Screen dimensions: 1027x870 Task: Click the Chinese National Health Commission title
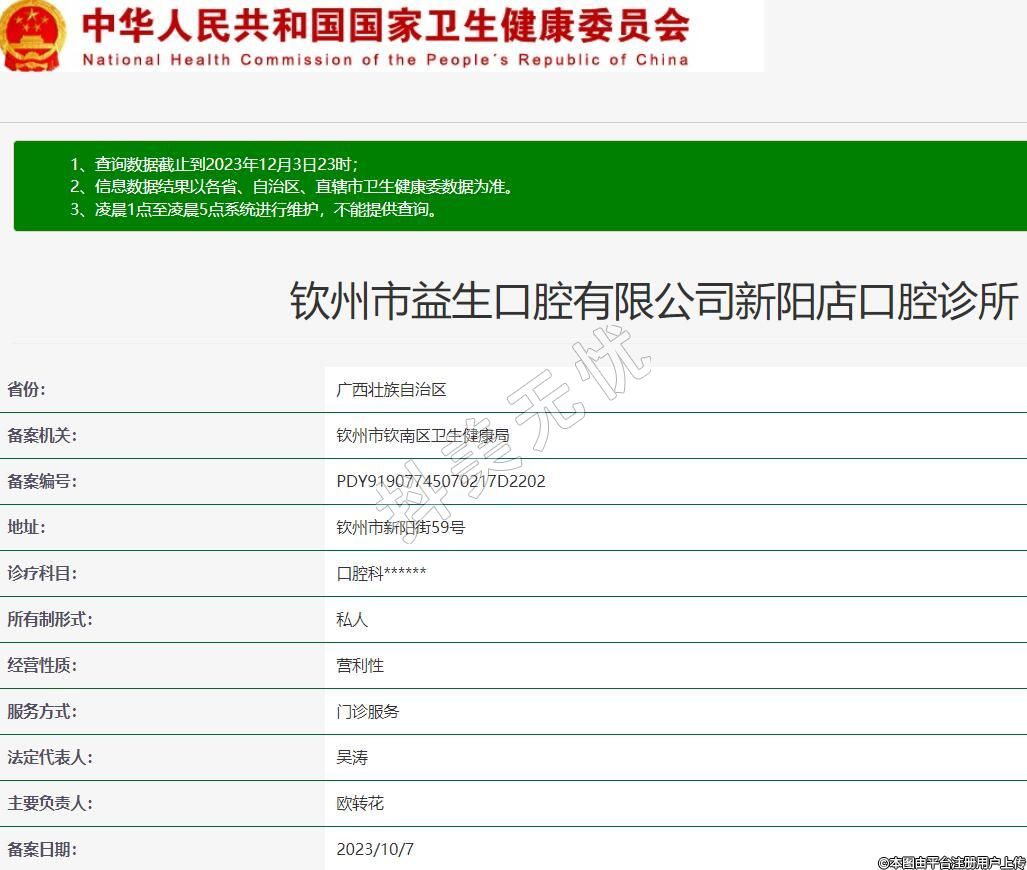[x=385, y=25]
